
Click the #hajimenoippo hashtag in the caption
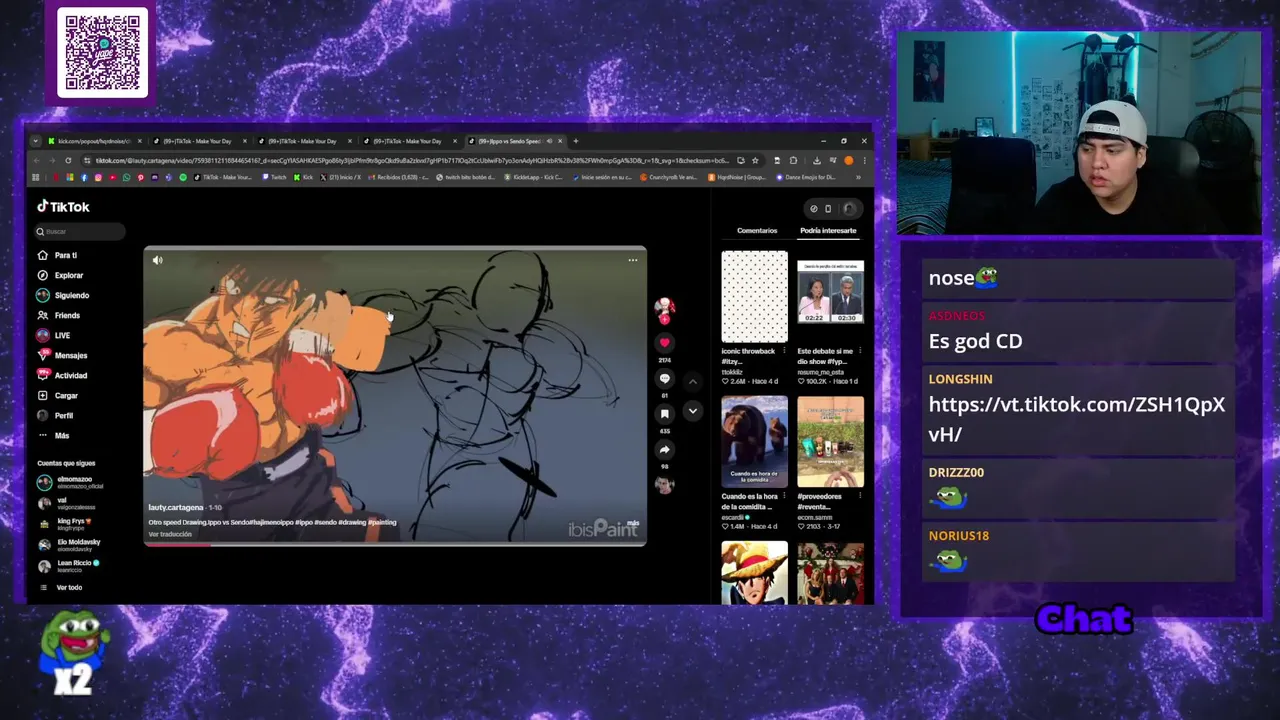[273, 522]
